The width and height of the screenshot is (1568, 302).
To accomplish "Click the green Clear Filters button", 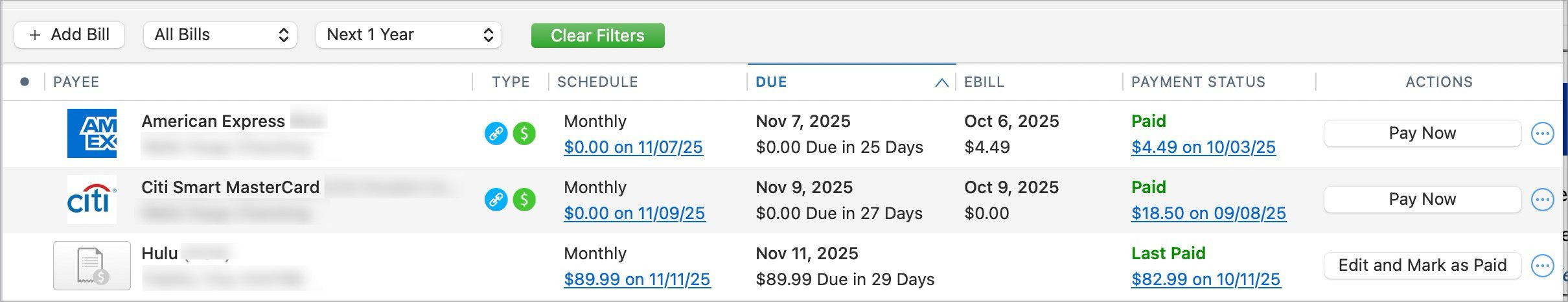I will coord(597,36).
